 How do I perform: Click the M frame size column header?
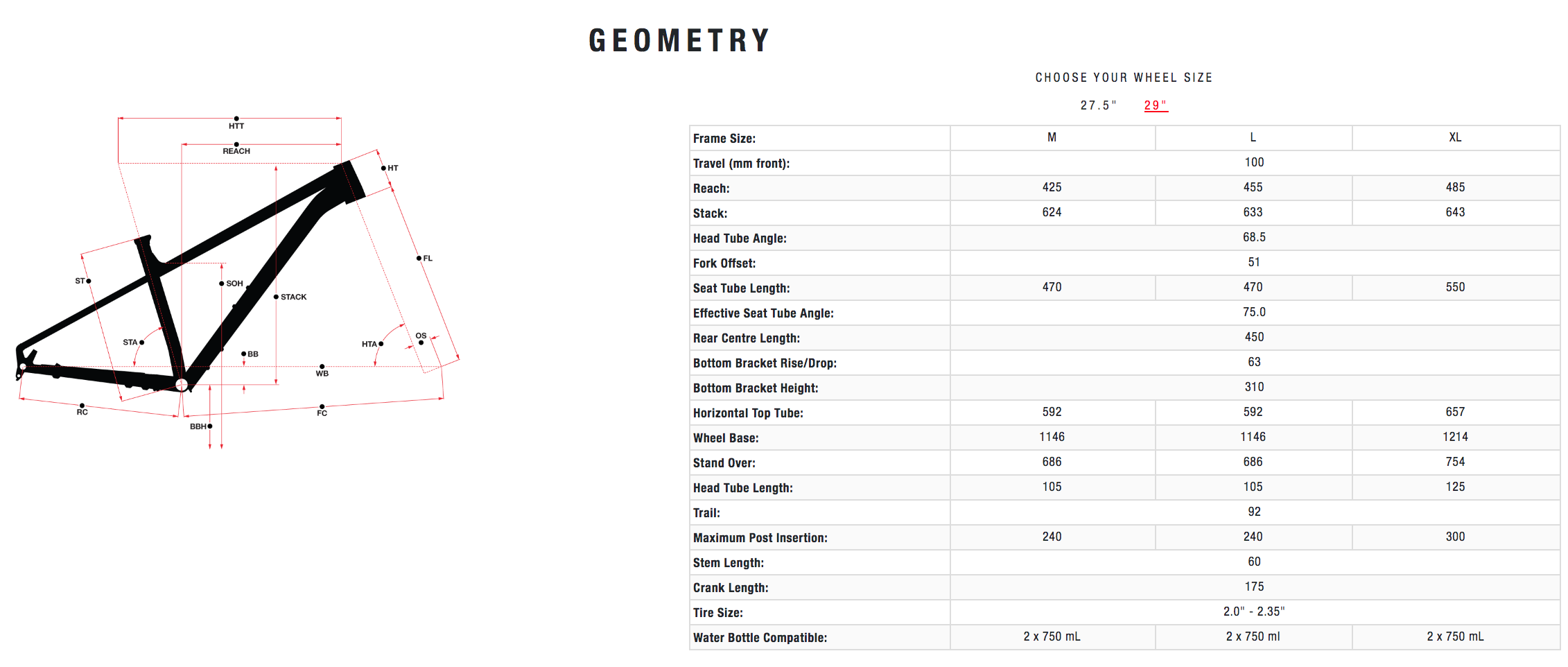click(1052, 137)
